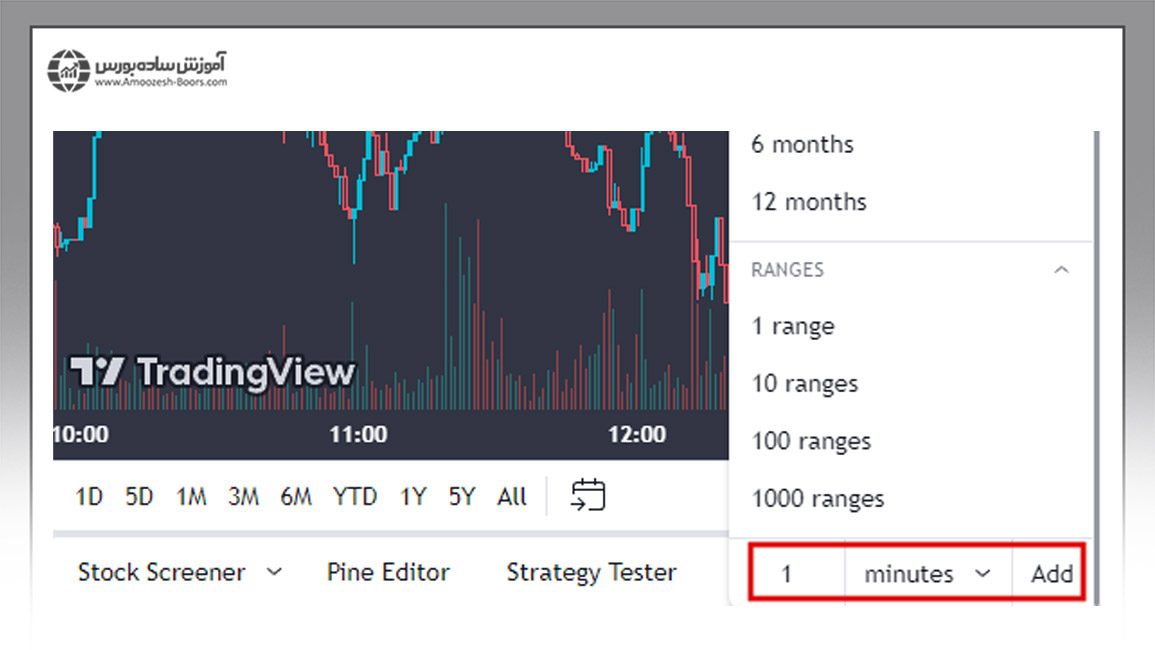The width and height of the screenshot is (1155, 650).
Task: Show All time range on chart
Action: point(511,497)
